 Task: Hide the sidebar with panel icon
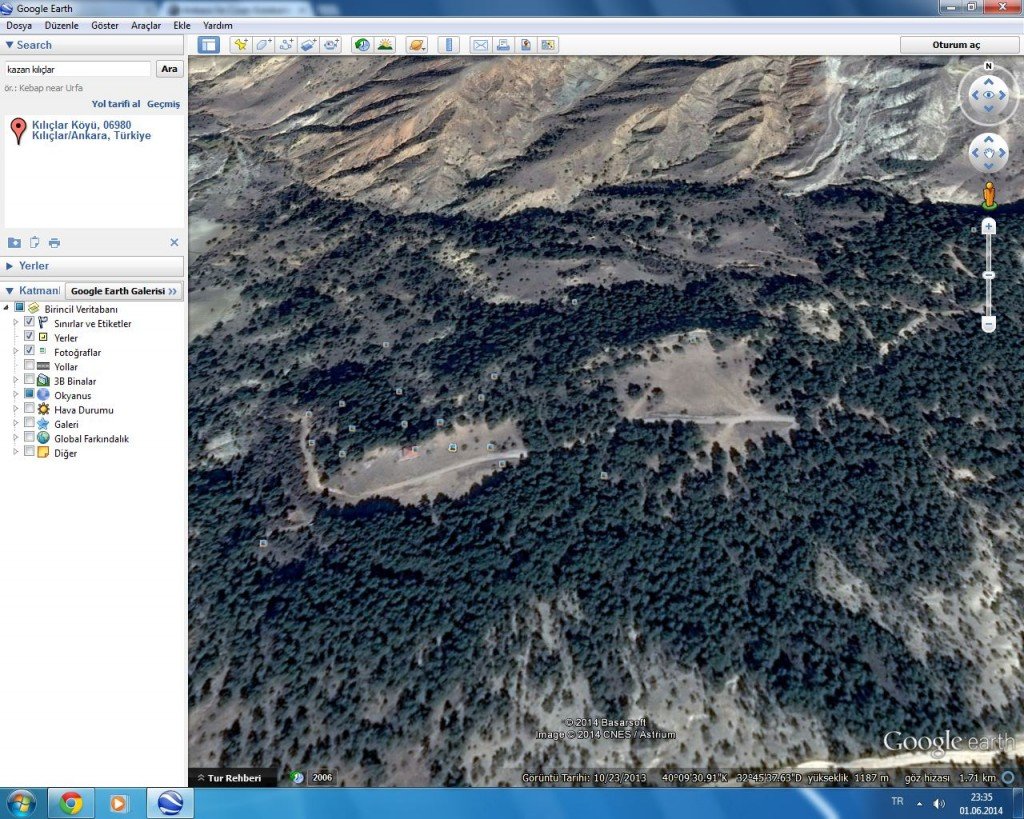tap(208, 45)
